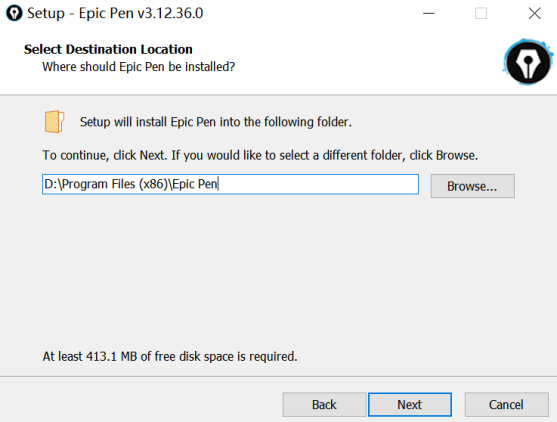Minimize the Epic Pen setup window
Viewport: 557px width, 422px height.
click(429, 13)
